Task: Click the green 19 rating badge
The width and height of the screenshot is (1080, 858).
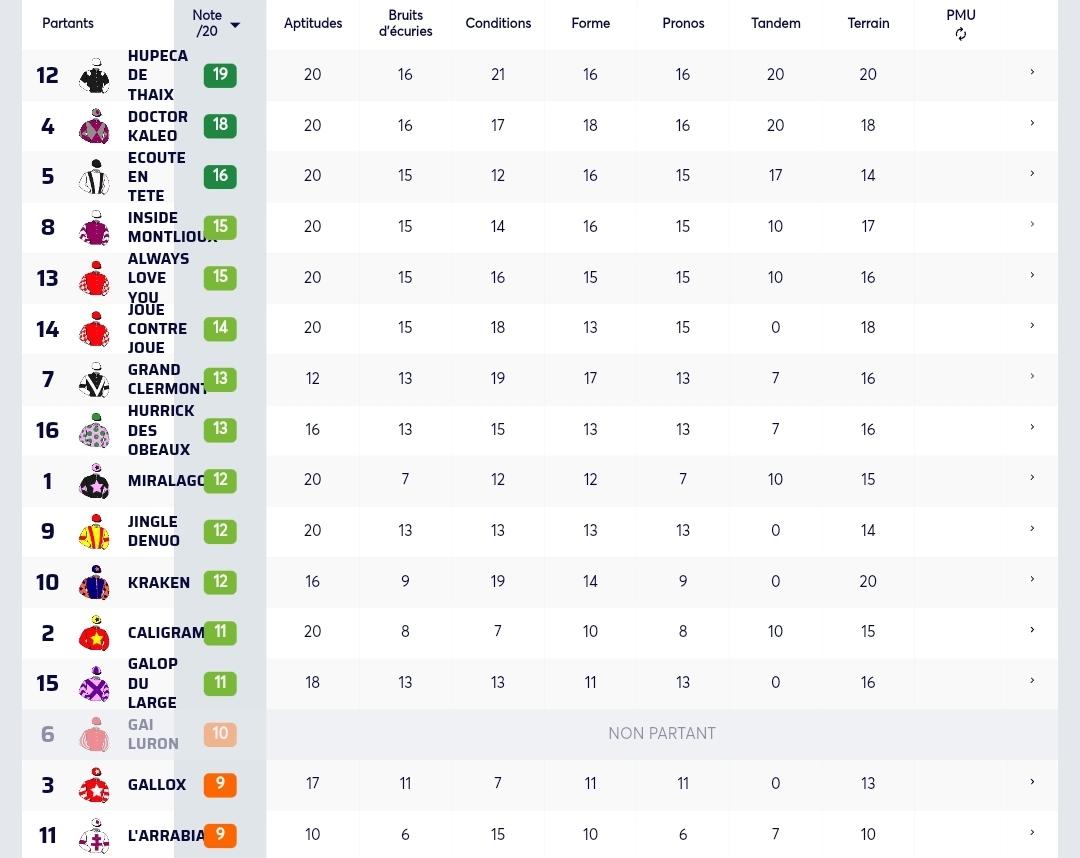Action: point(220,75)
